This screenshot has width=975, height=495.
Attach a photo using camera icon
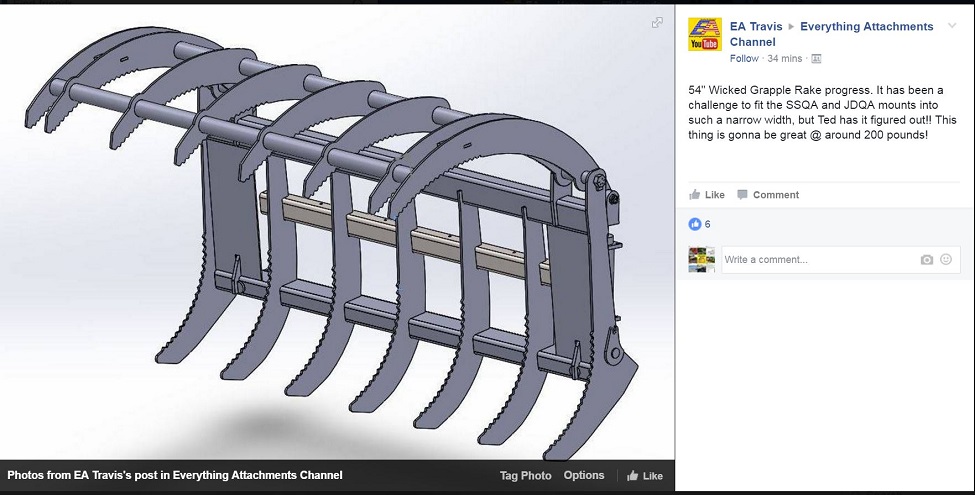[x=927, y=260]
